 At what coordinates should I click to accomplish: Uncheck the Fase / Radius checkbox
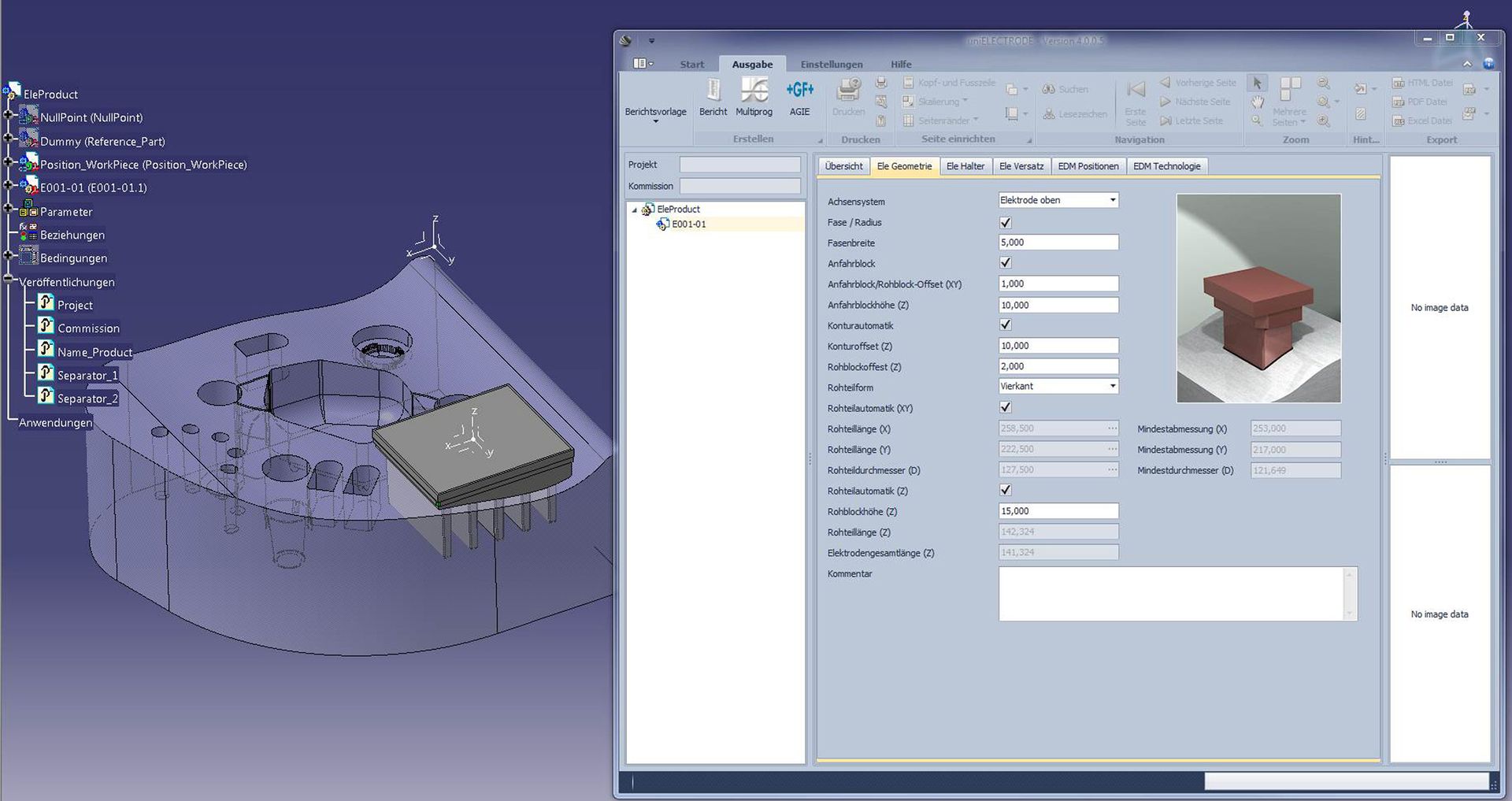pyautogui.click(x=1005, y=222)
